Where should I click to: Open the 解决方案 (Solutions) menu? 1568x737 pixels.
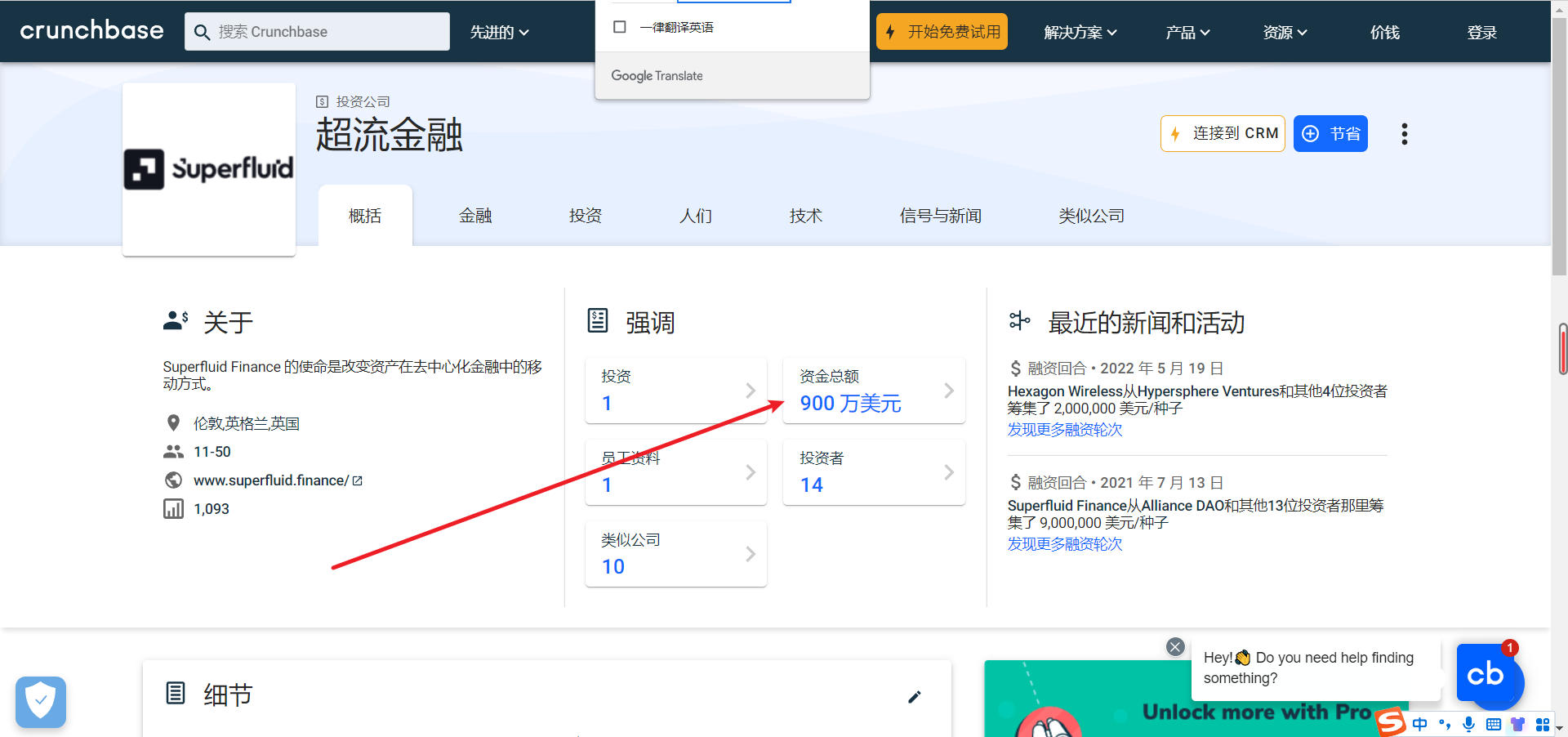pos(1080,32)
